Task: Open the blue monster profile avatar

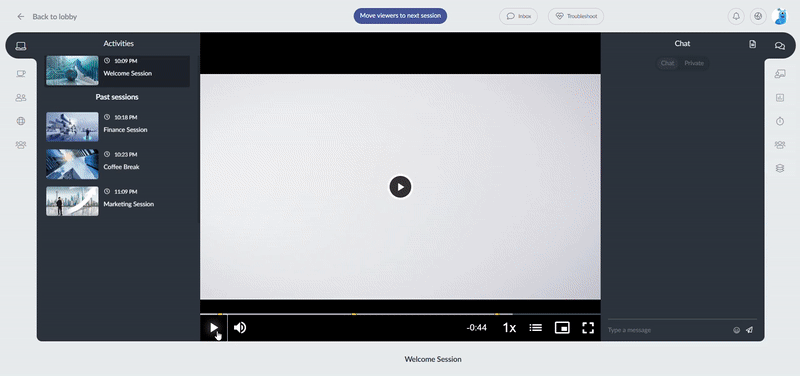Action: click(x=781, y=16)
